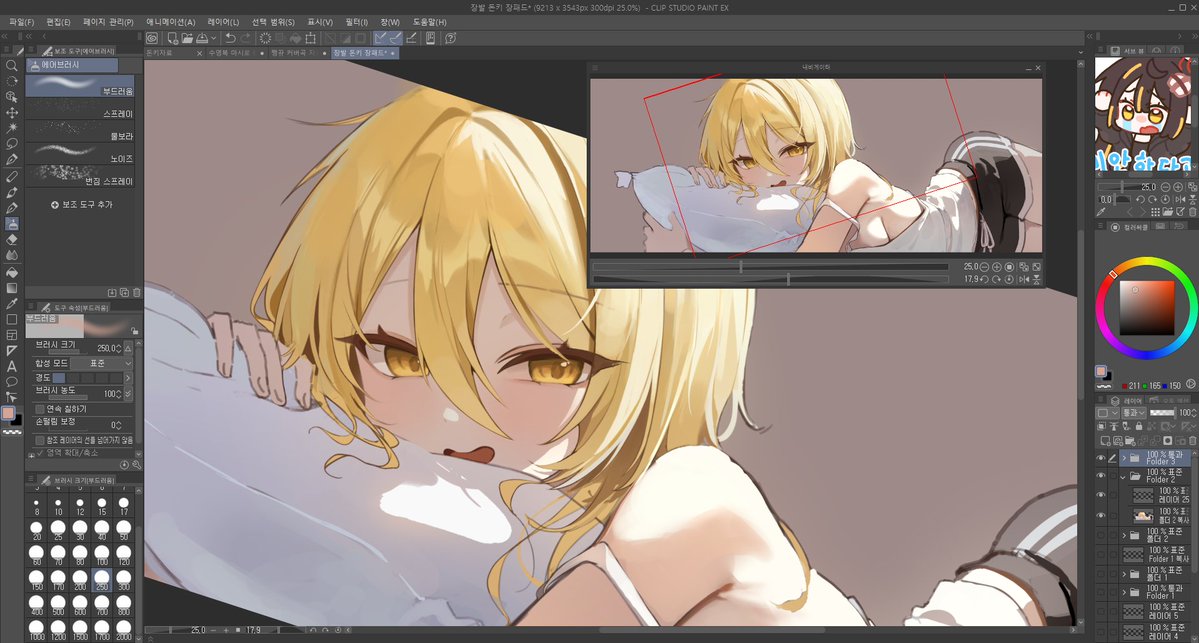1199x643 pixels.
Task: Click the Navigator preview image
Action: pyautogui.click(x=816, y=165)
